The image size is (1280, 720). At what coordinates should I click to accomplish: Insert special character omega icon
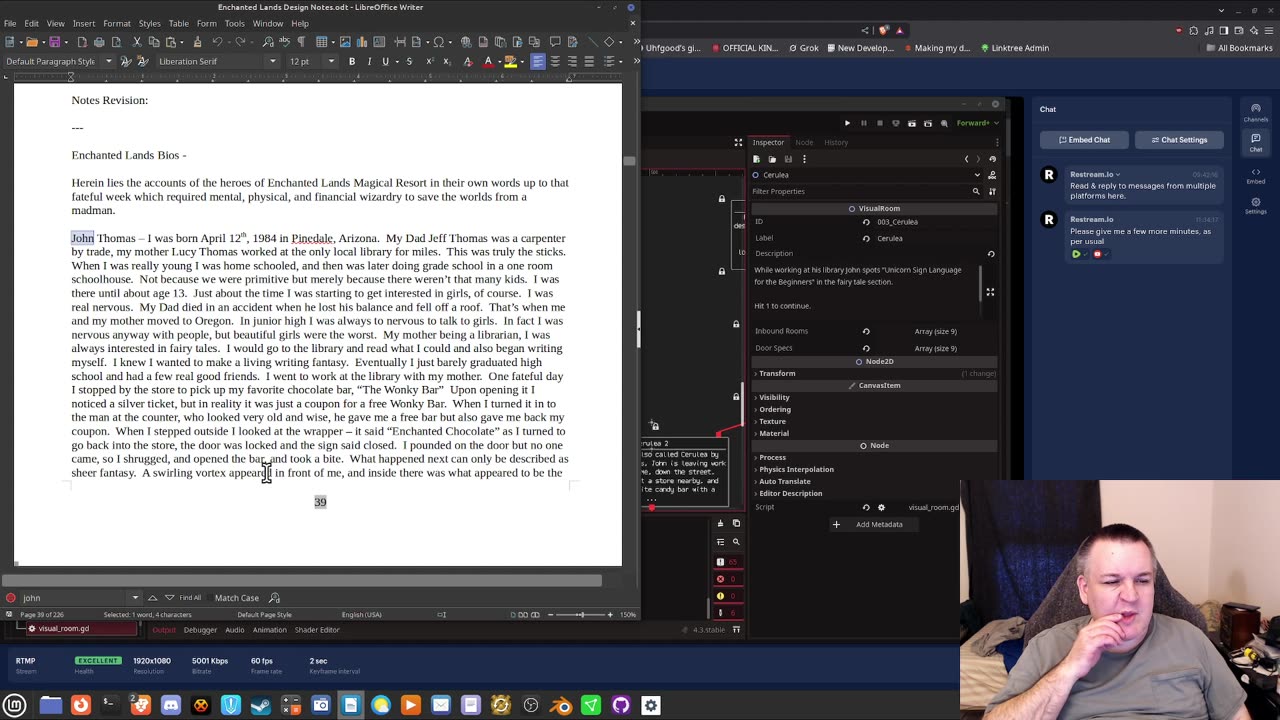[x=438, y=41]
